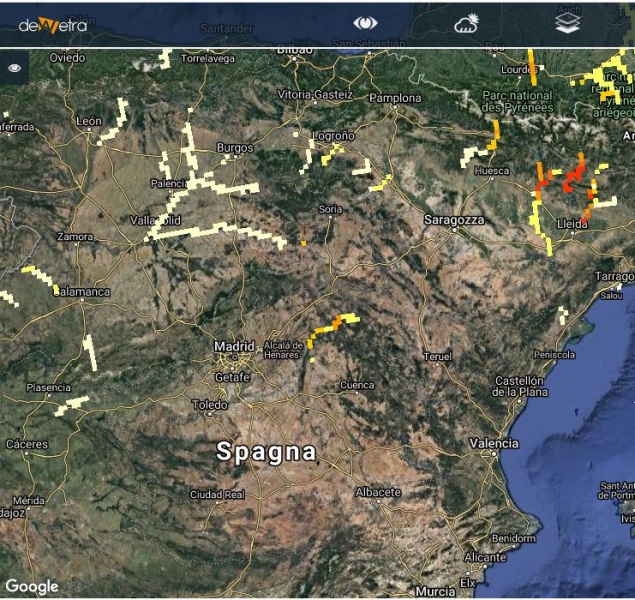This screenshot has height=600, width=635.
Task: Click the Castellón de la Plana label
Action: (x=520, y=386)
